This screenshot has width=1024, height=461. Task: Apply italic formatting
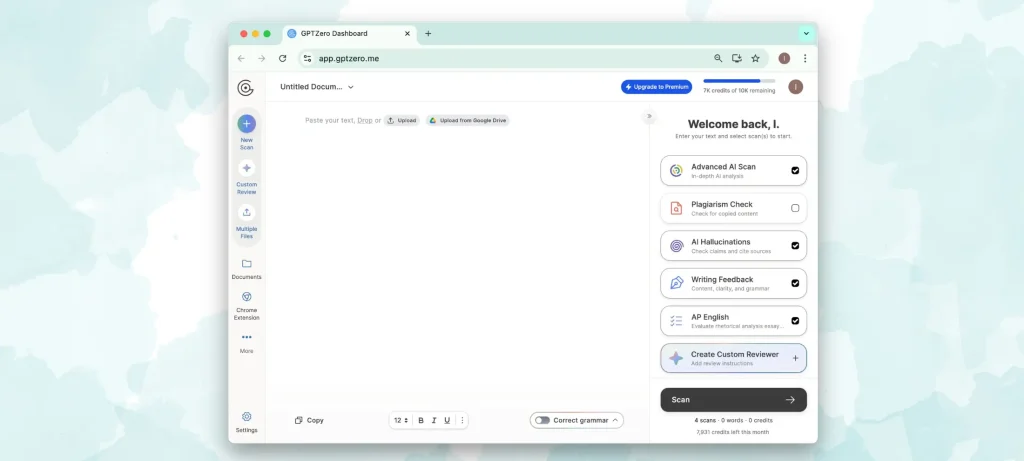pyautogui.click(x=434, y=421)
